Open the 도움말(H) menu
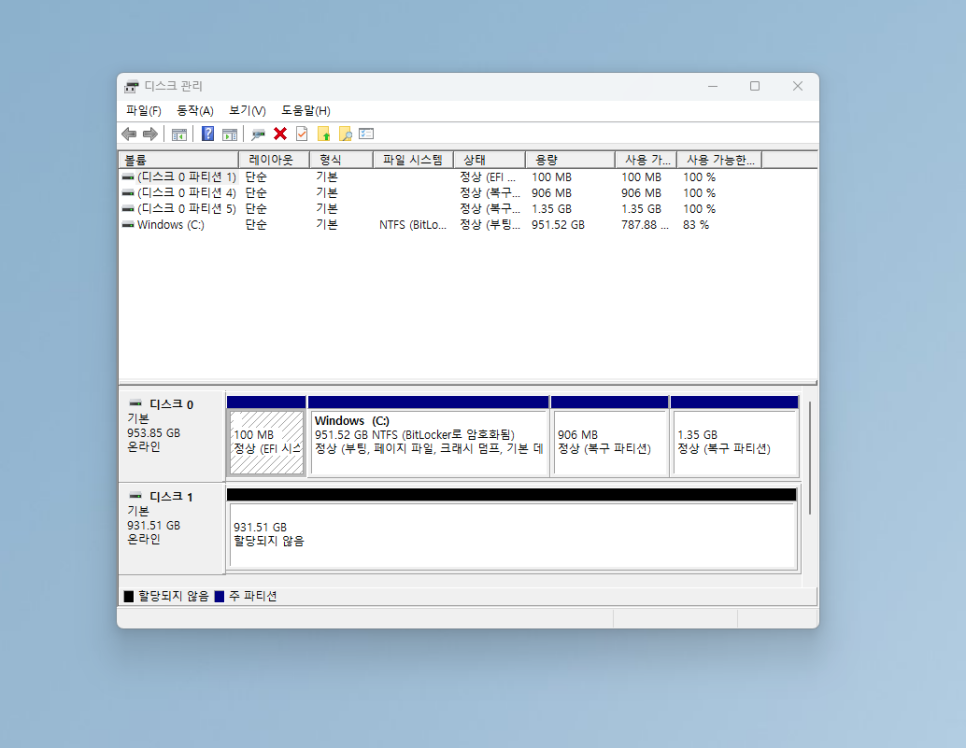Viewport: 966px width, 748px height. 305,110
